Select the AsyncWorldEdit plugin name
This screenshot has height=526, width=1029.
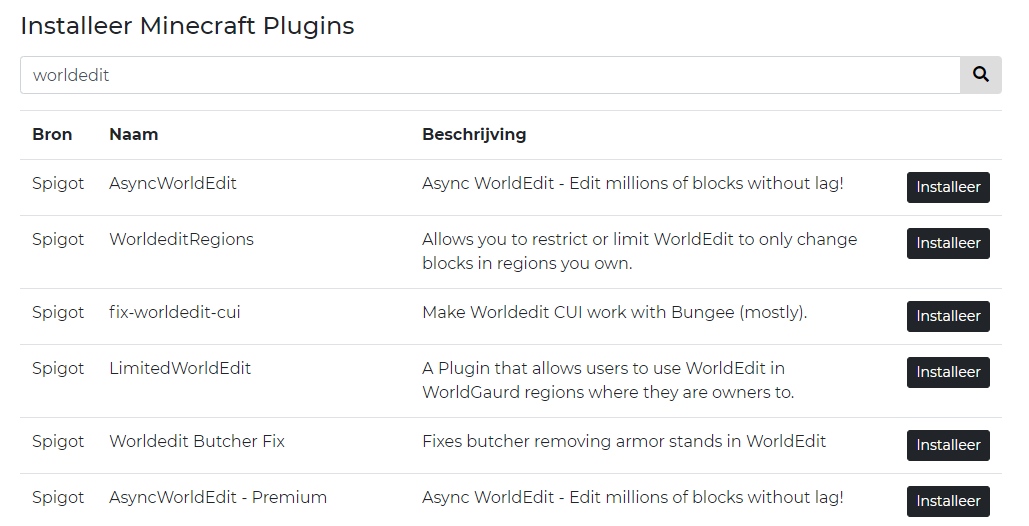pyautogui.click(x=172, y=183)
